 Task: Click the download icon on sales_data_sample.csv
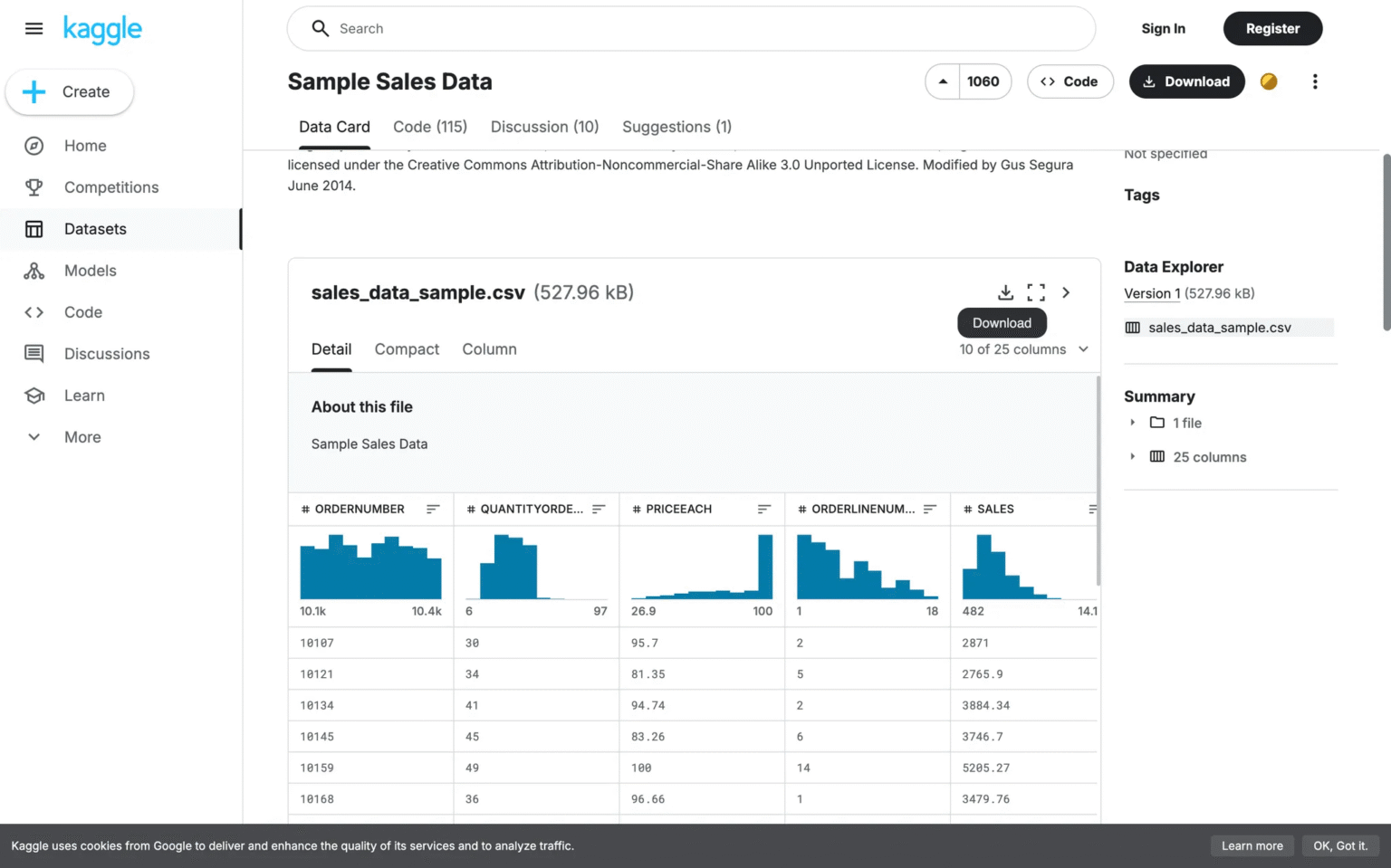(x=1005, y=292)
